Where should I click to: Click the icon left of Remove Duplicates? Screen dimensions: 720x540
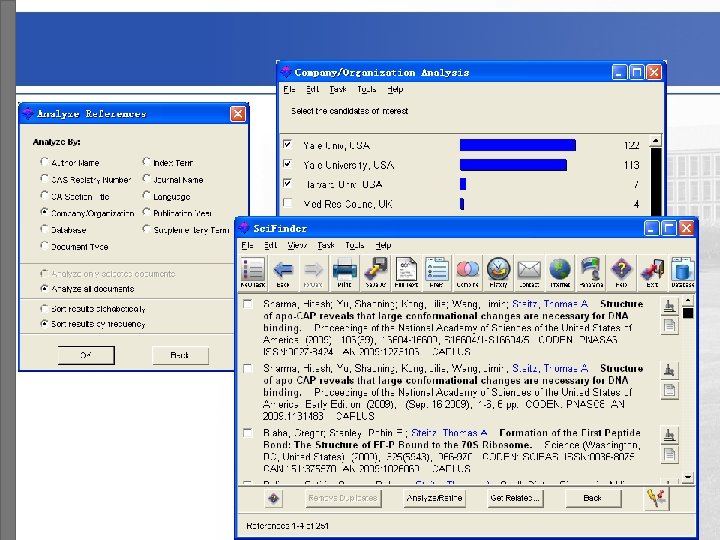tap(274, 498)
